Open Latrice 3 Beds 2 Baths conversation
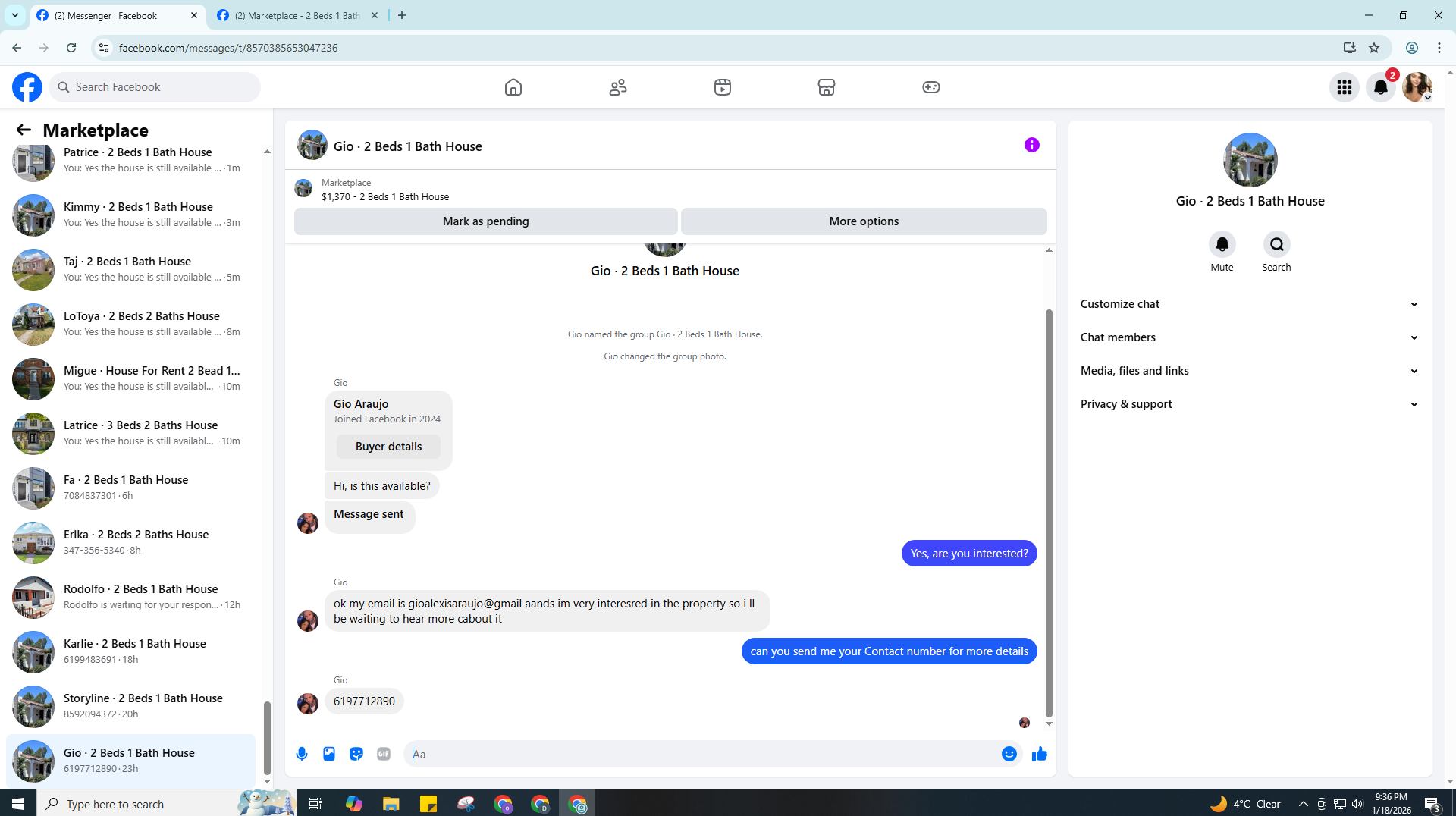 (131, 433)
